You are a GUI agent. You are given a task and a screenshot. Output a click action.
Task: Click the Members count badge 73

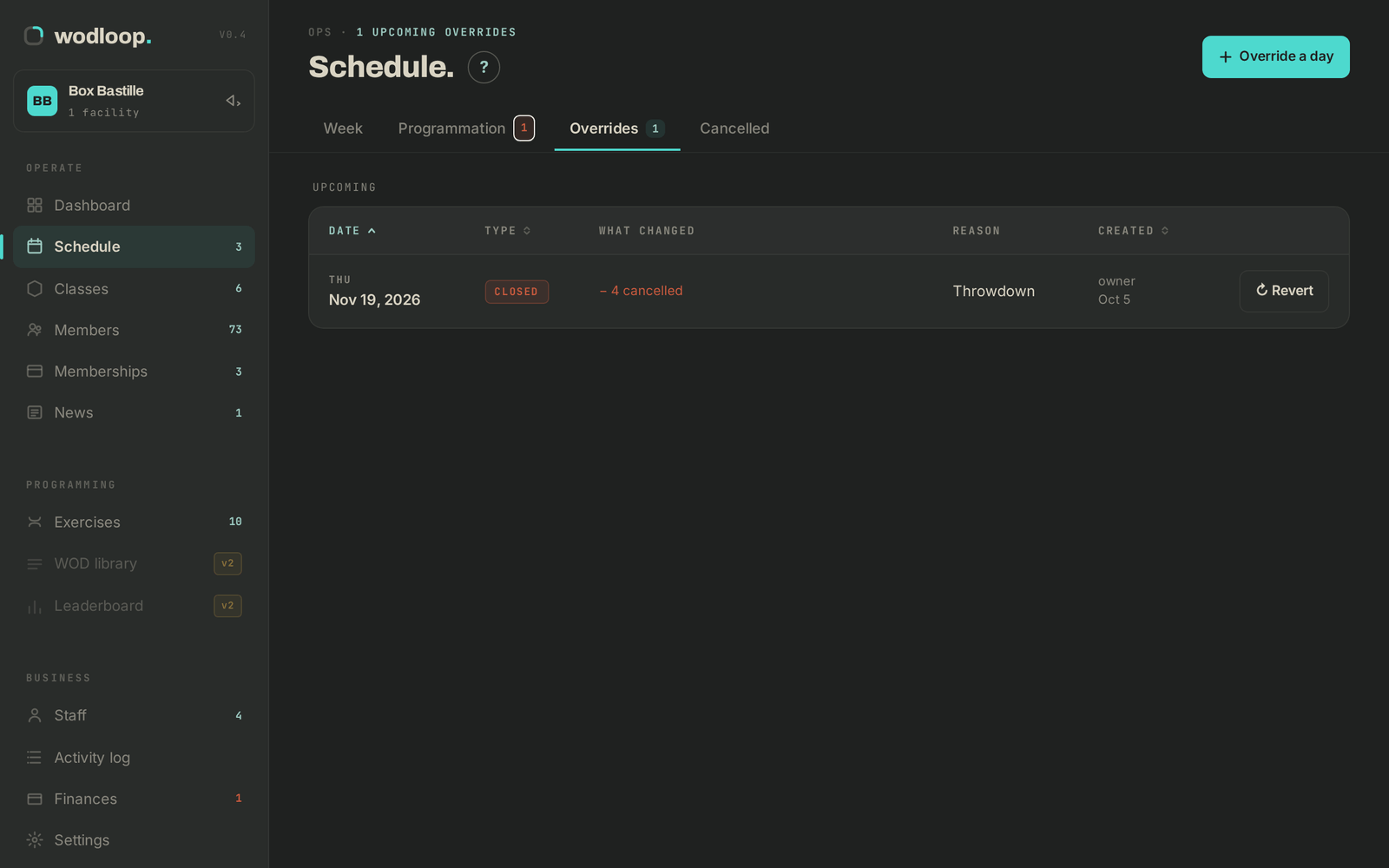click(x=235, y=330)
